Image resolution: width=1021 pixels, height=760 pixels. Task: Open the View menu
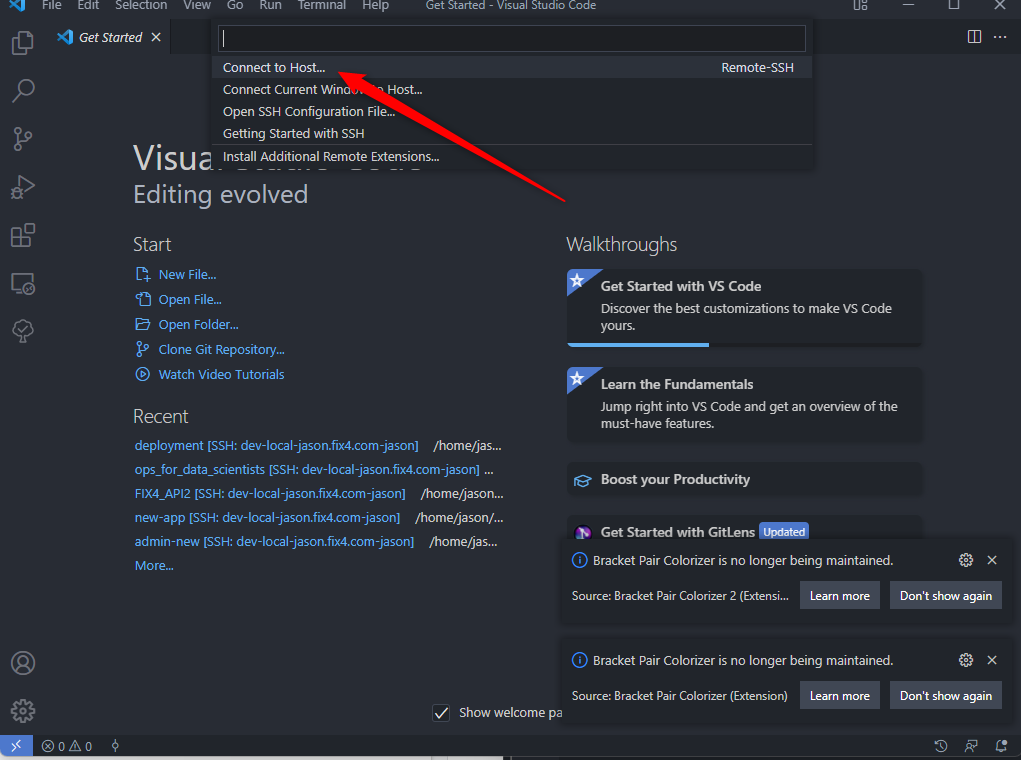pyautogui.click(x=197, y=5)
